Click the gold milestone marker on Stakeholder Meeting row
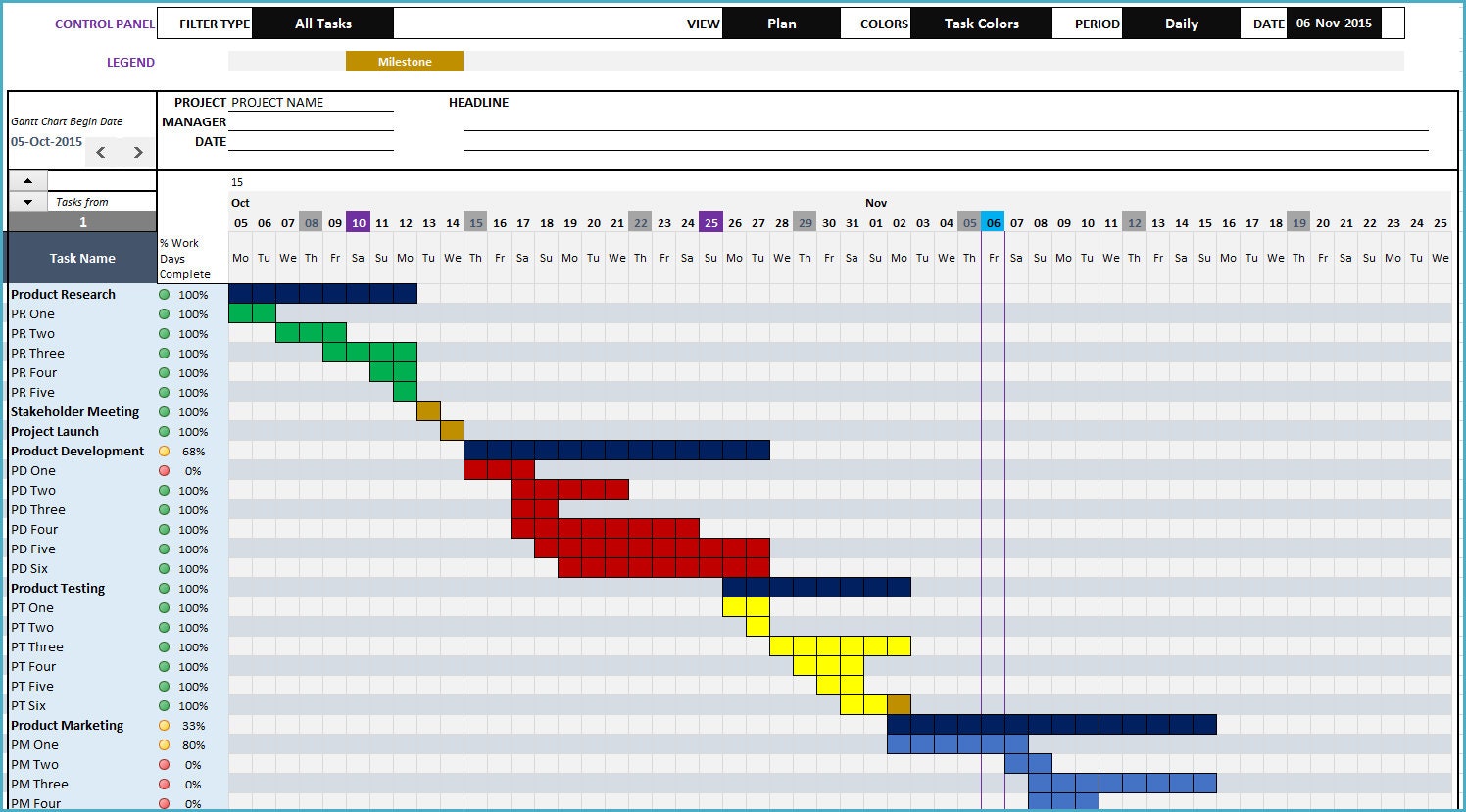This screenshot has height=812, width=1466. point(428,411)
